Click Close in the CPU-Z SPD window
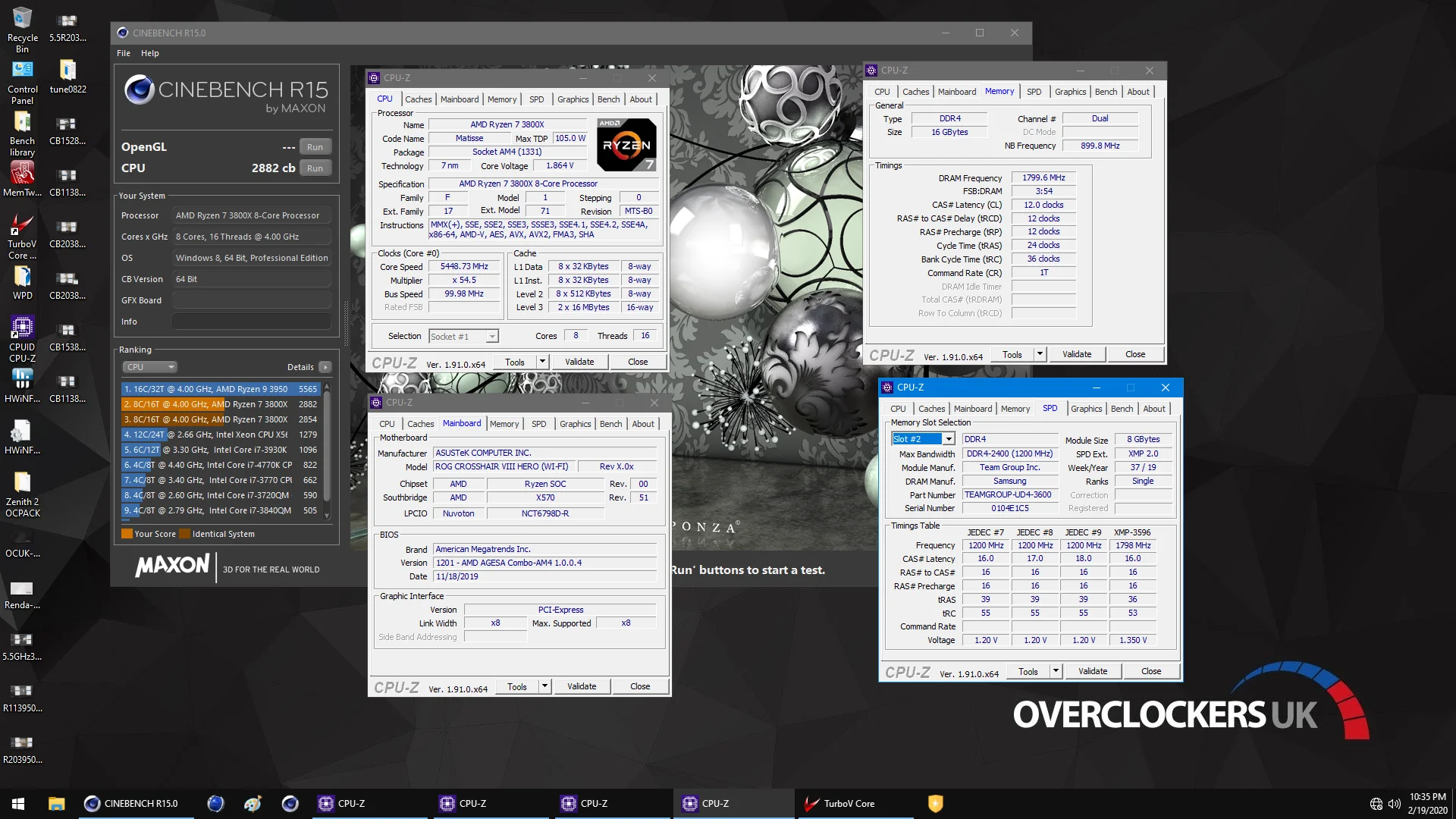 pos(1151,672)
